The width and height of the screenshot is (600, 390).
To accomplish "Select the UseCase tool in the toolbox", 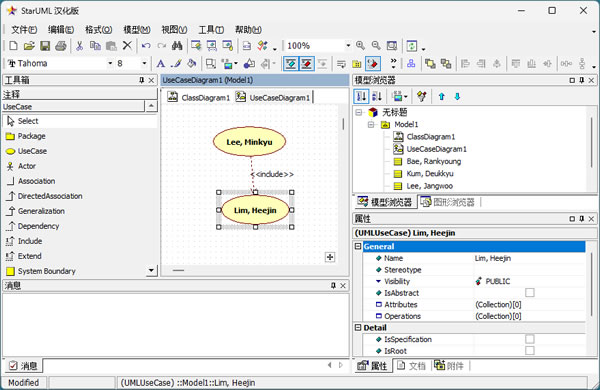I will pos(79,151).
